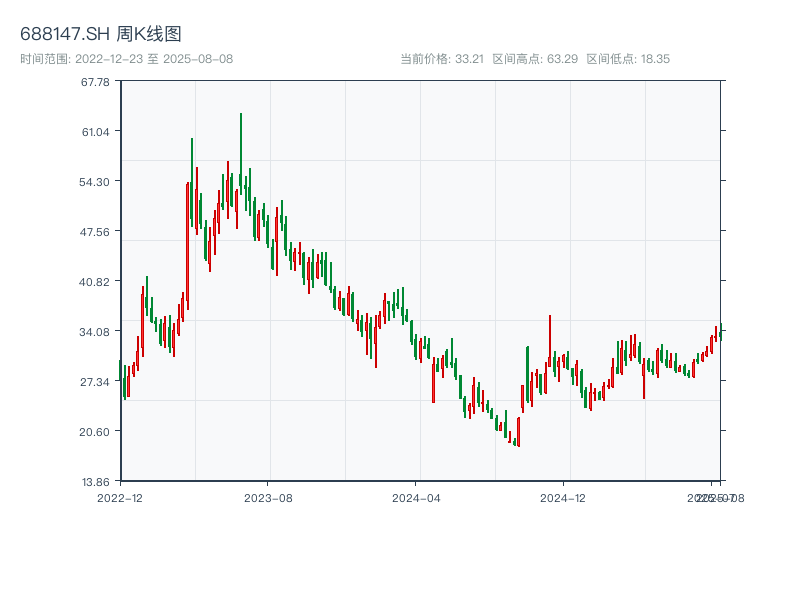Image resolution: width=800 pixels, height=600 pixels.
Task: Click y-axis label 54.30
Action: [x=94, y=182]
